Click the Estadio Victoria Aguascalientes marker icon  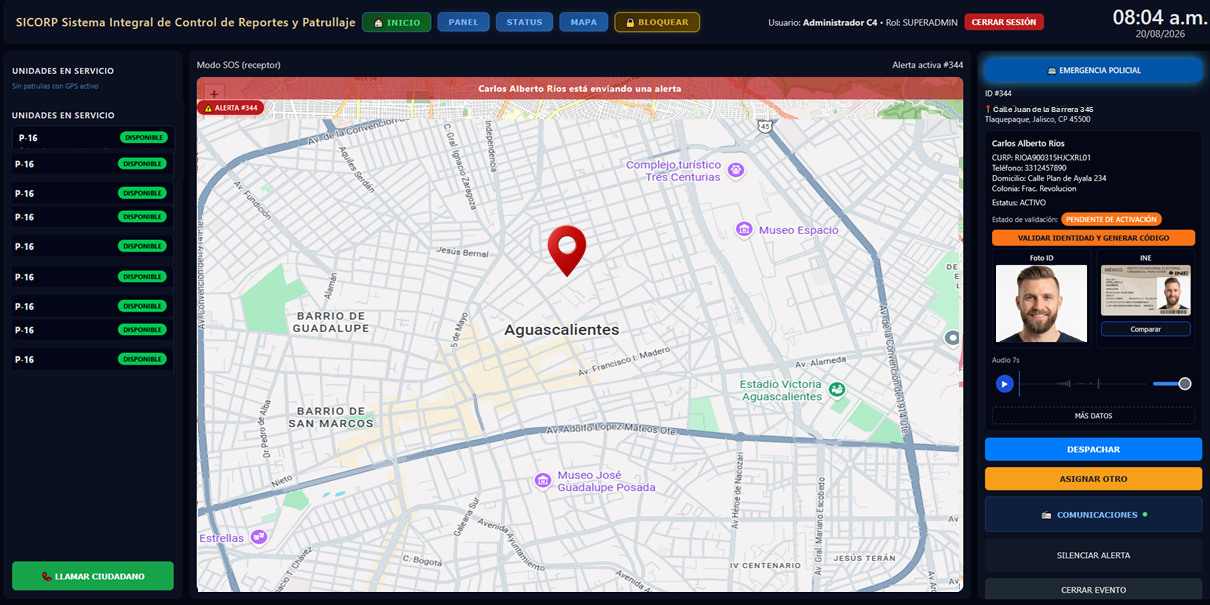(837, 389)
